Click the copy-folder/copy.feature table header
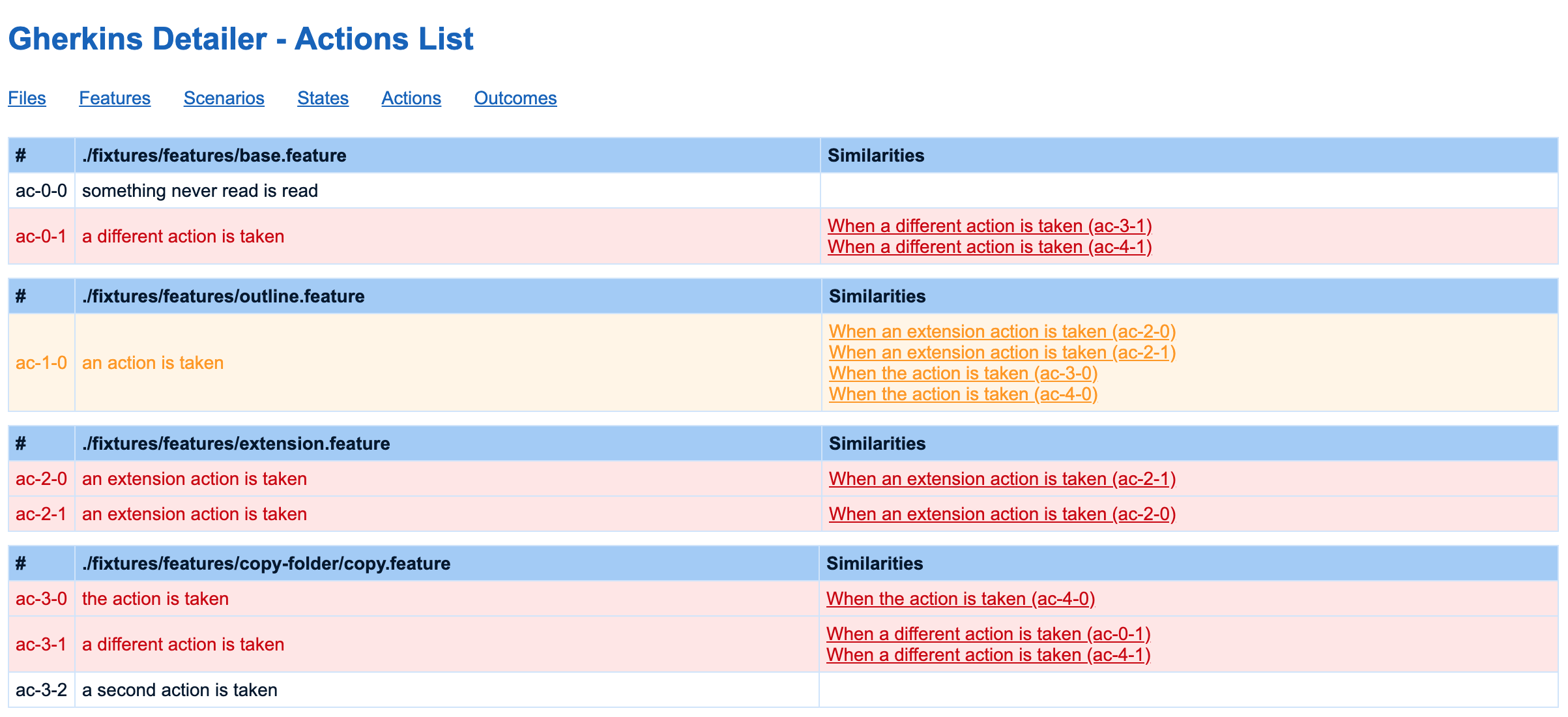Viewport: 1568px width, 717px height. 266,563
